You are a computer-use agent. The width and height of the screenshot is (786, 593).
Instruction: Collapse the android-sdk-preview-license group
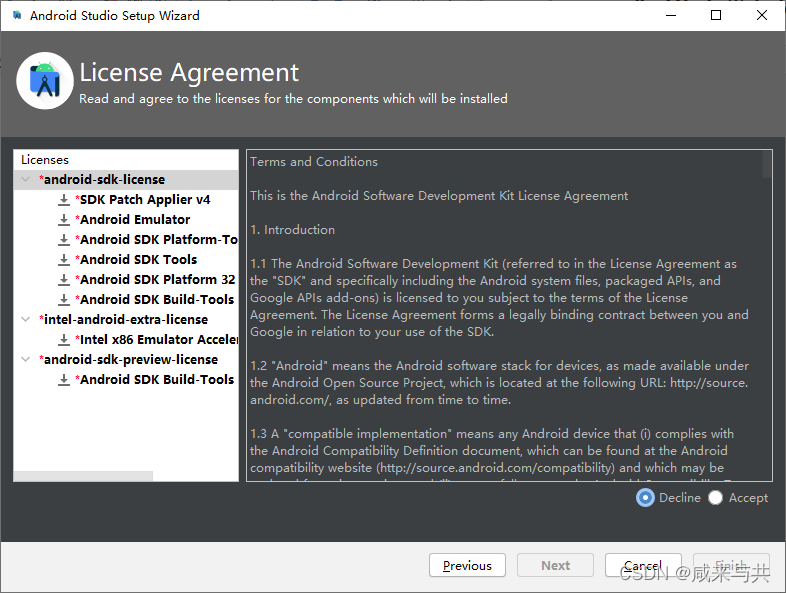click(x=26, y=359)
